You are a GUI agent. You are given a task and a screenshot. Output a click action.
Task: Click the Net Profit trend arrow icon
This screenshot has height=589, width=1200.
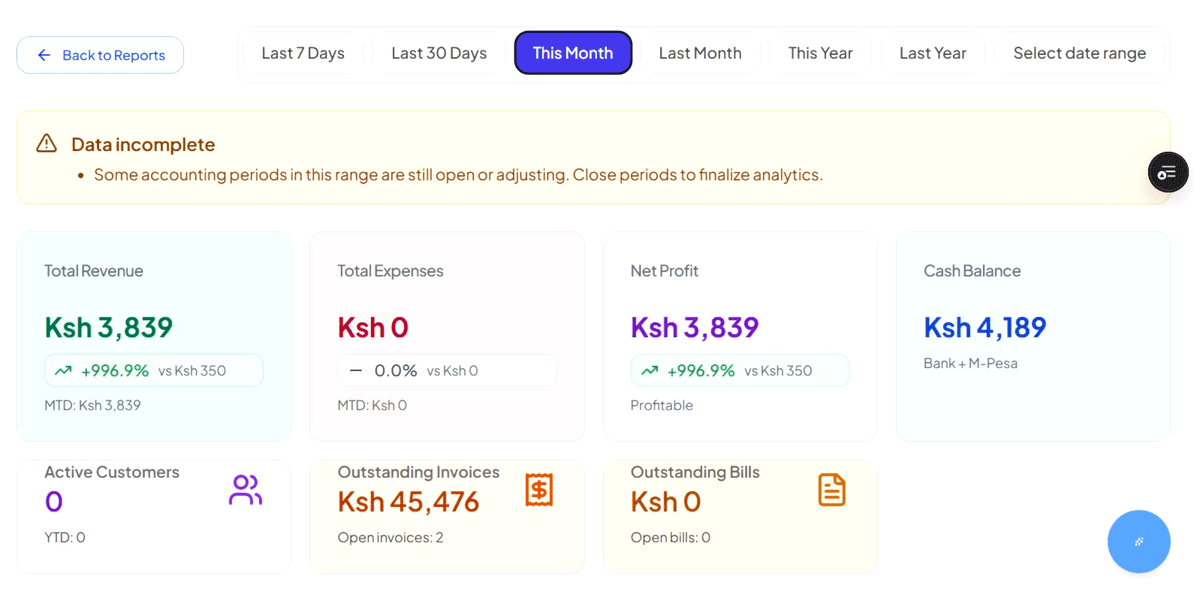[x=649, y=371]
